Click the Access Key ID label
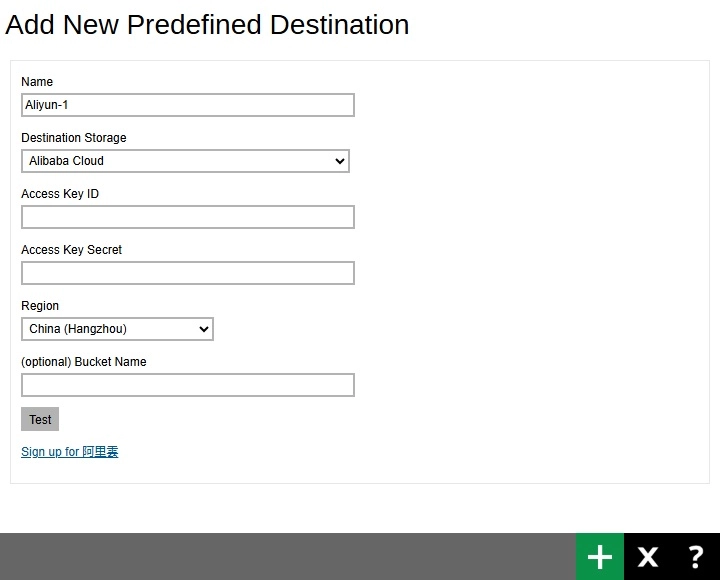 (x=60, y=194)
